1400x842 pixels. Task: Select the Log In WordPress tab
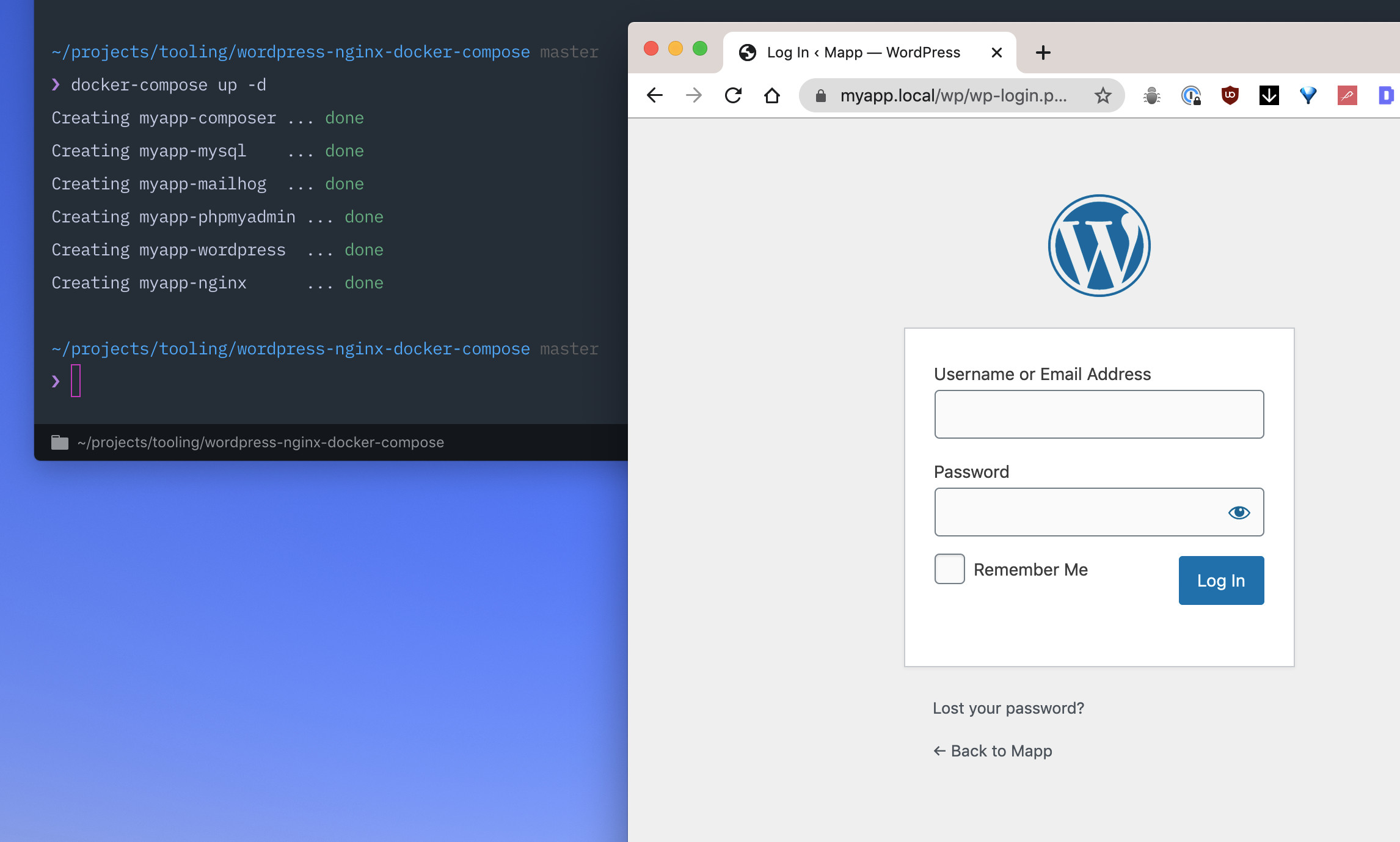pos(862,53)
